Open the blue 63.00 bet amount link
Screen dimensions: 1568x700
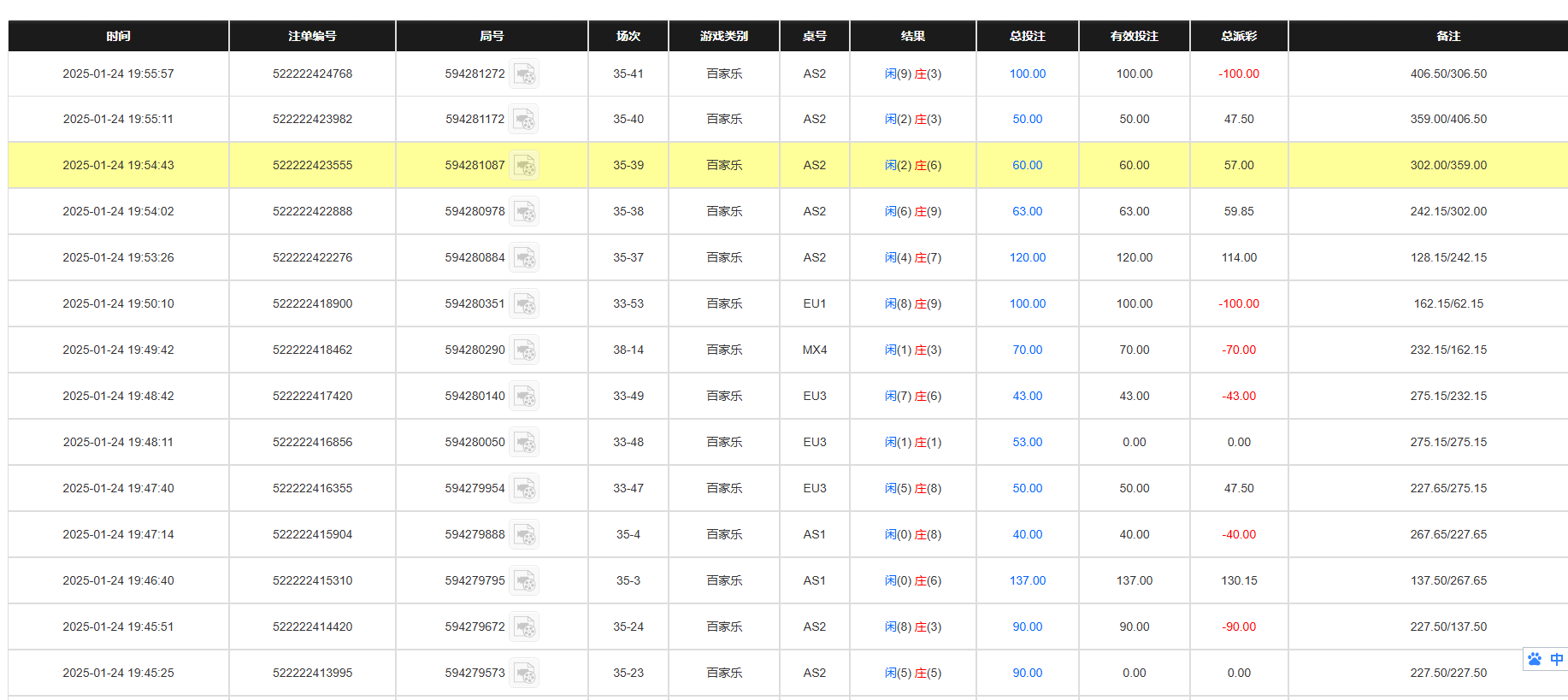(1027, 211)
